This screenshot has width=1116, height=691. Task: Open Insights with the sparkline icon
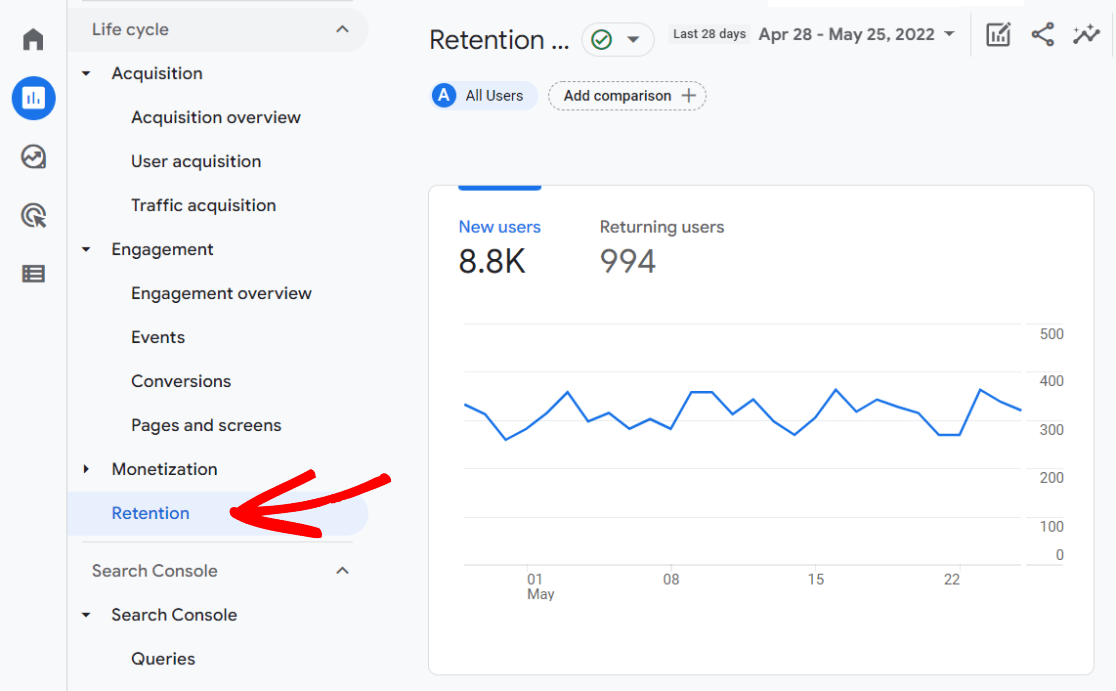pos(1086,34)
